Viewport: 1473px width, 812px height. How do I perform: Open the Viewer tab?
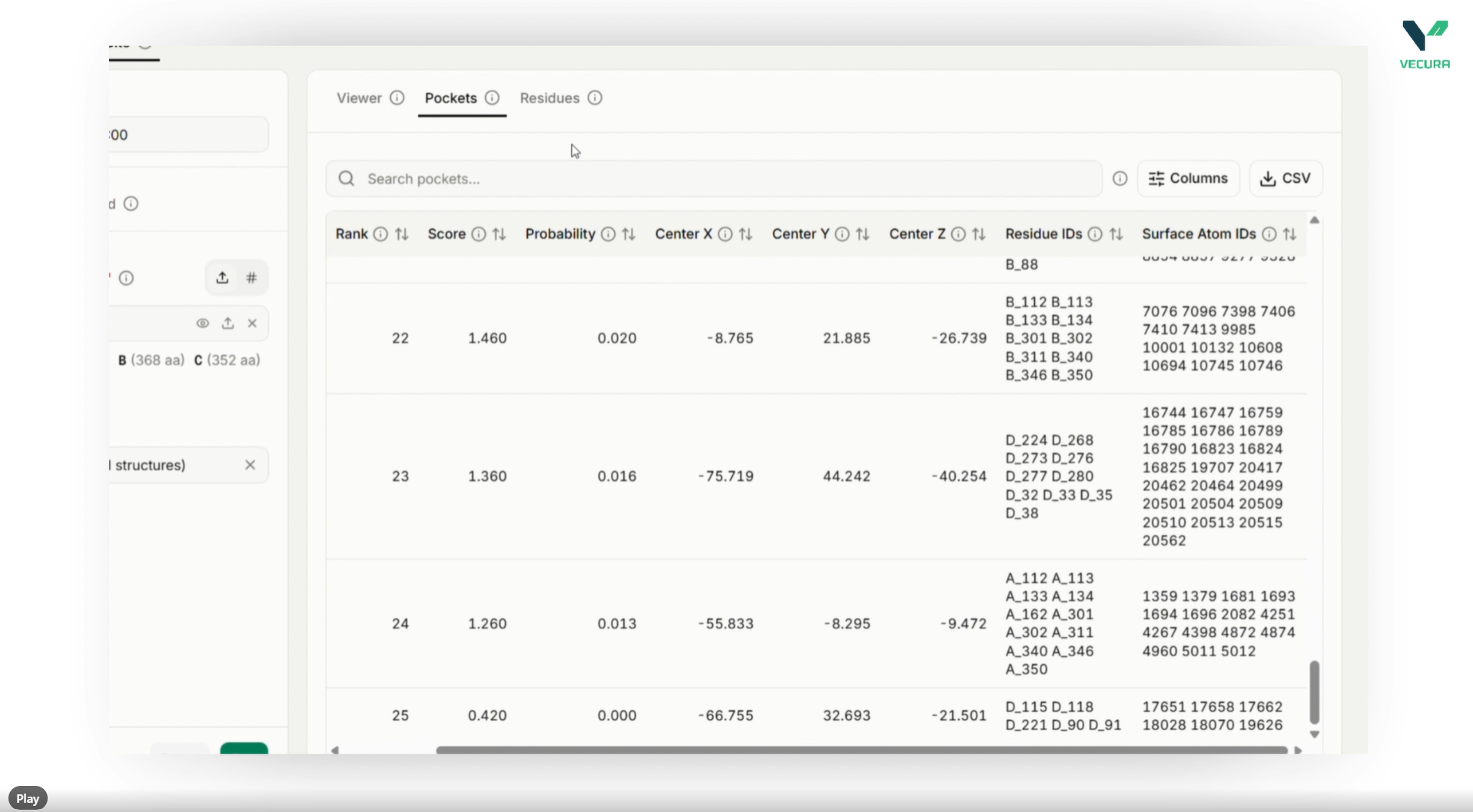pyautogui.click(x=359, y=98)
